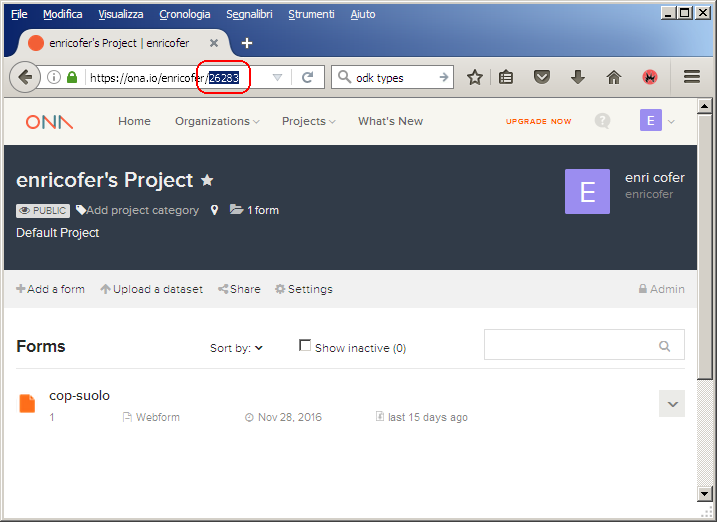This screenshot has height=522, width=717.
Task: Open the File menu
Action: tap(19, 14)
